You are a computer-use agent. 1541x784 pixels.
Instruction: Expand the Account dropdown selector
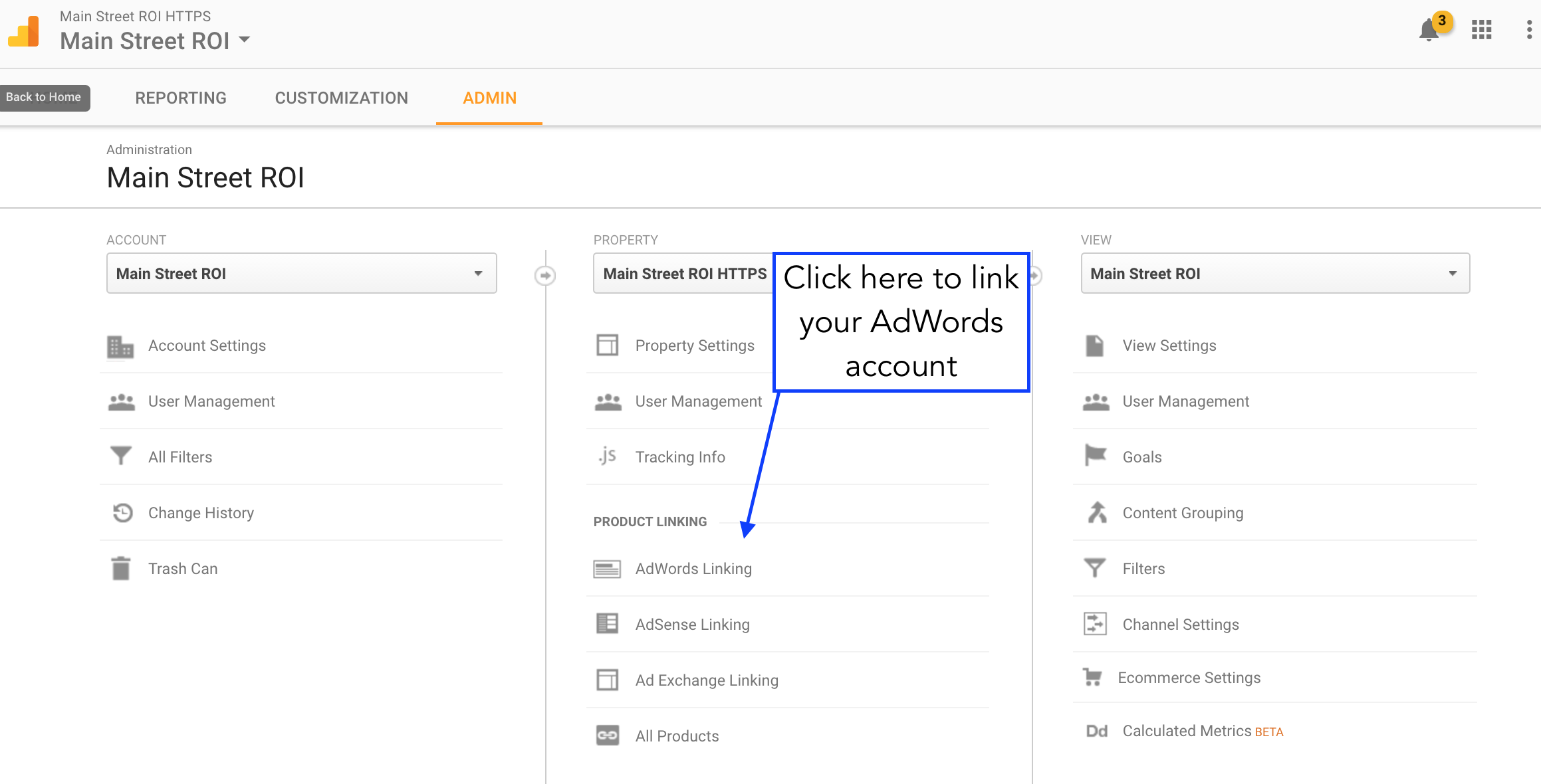coord(301,273)
